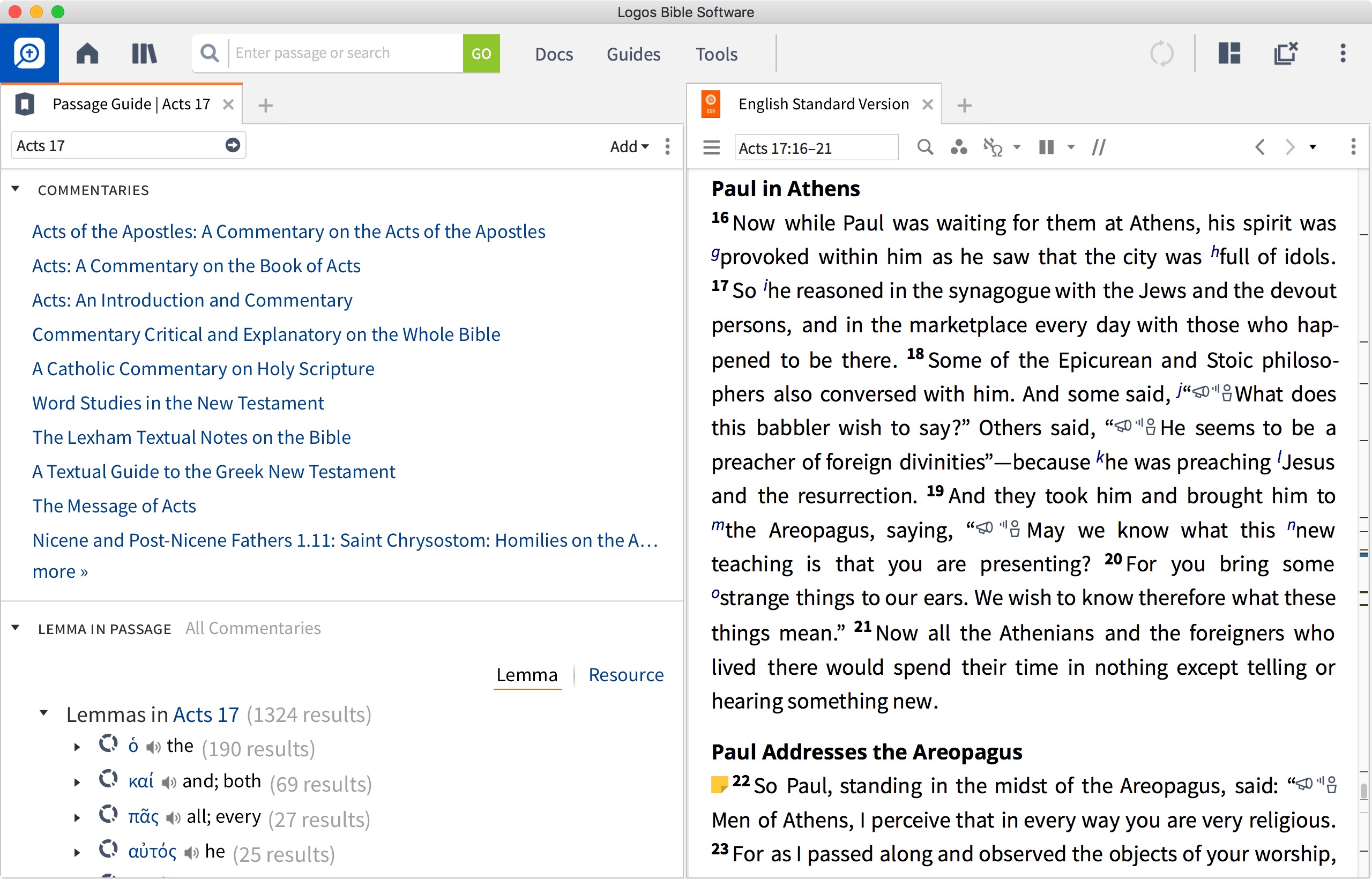Open A Catholic Commentary on Holy Scripture
The height and width of the screenshot is (879, 1372).
coord(203,369)
